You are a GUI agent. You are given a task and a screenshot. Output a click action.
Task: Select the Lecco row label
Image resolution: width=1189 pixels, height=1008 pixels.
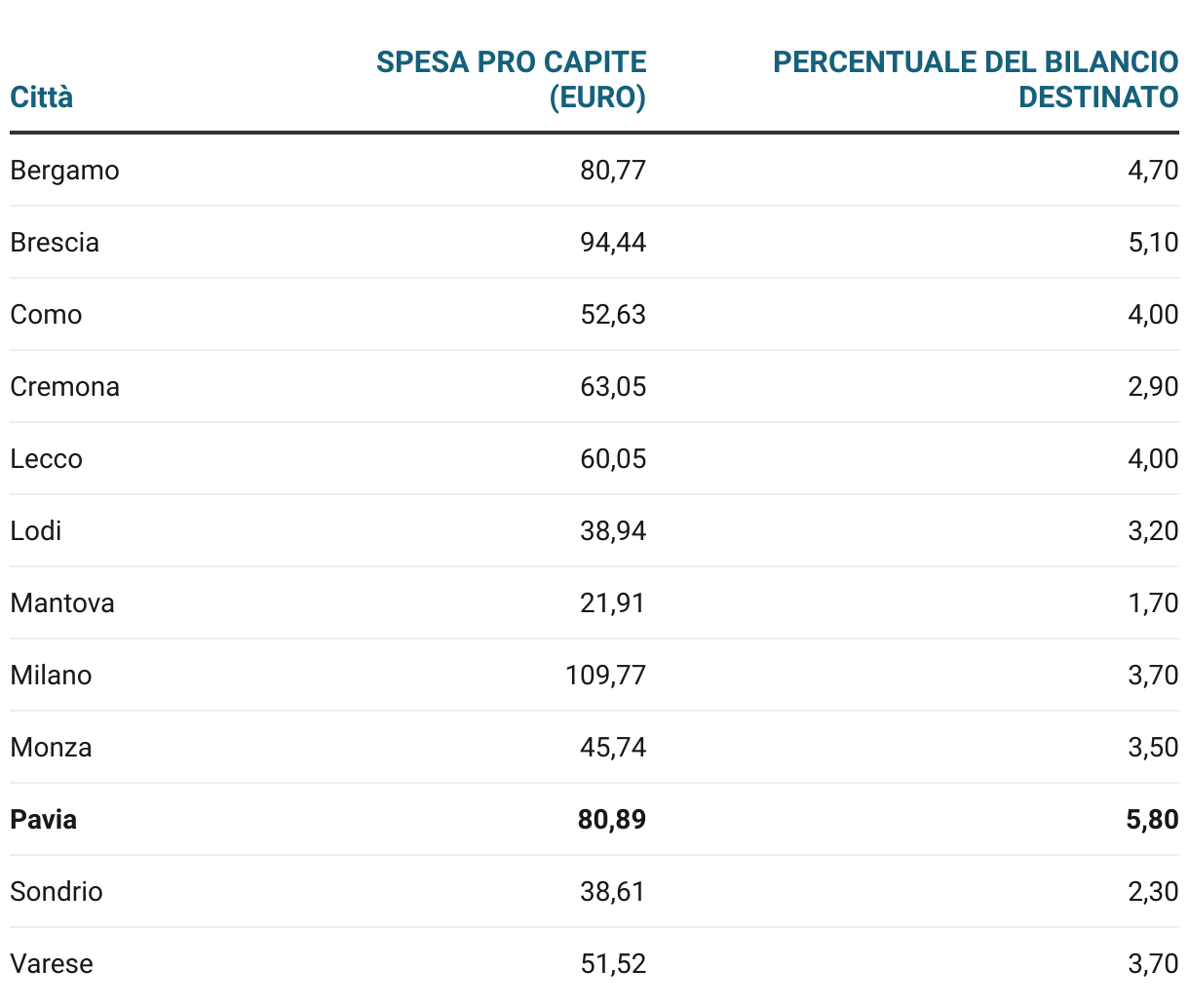tap(46, 458)
